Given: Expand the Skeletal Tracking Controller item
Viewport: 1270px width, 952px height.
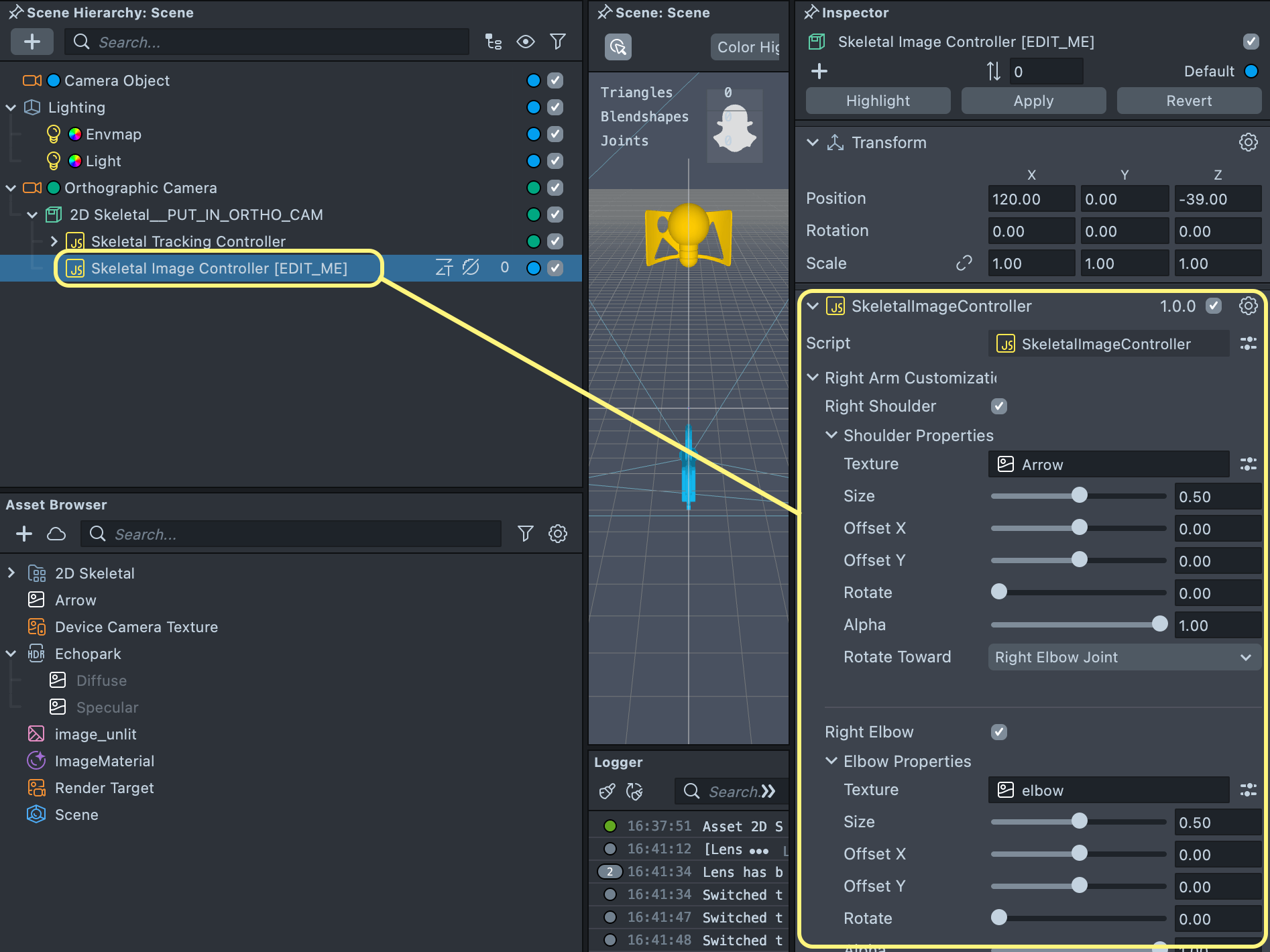Looking at the screenshot, I should [x=54, y=241].
